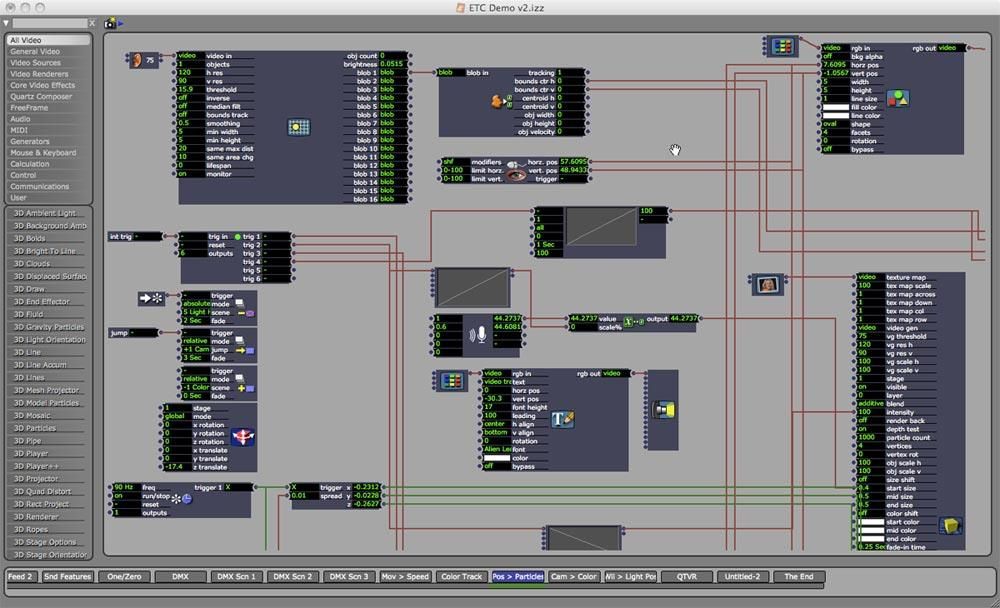
Task: Click the blob tracker grid icon
Action: coord(298,127)
